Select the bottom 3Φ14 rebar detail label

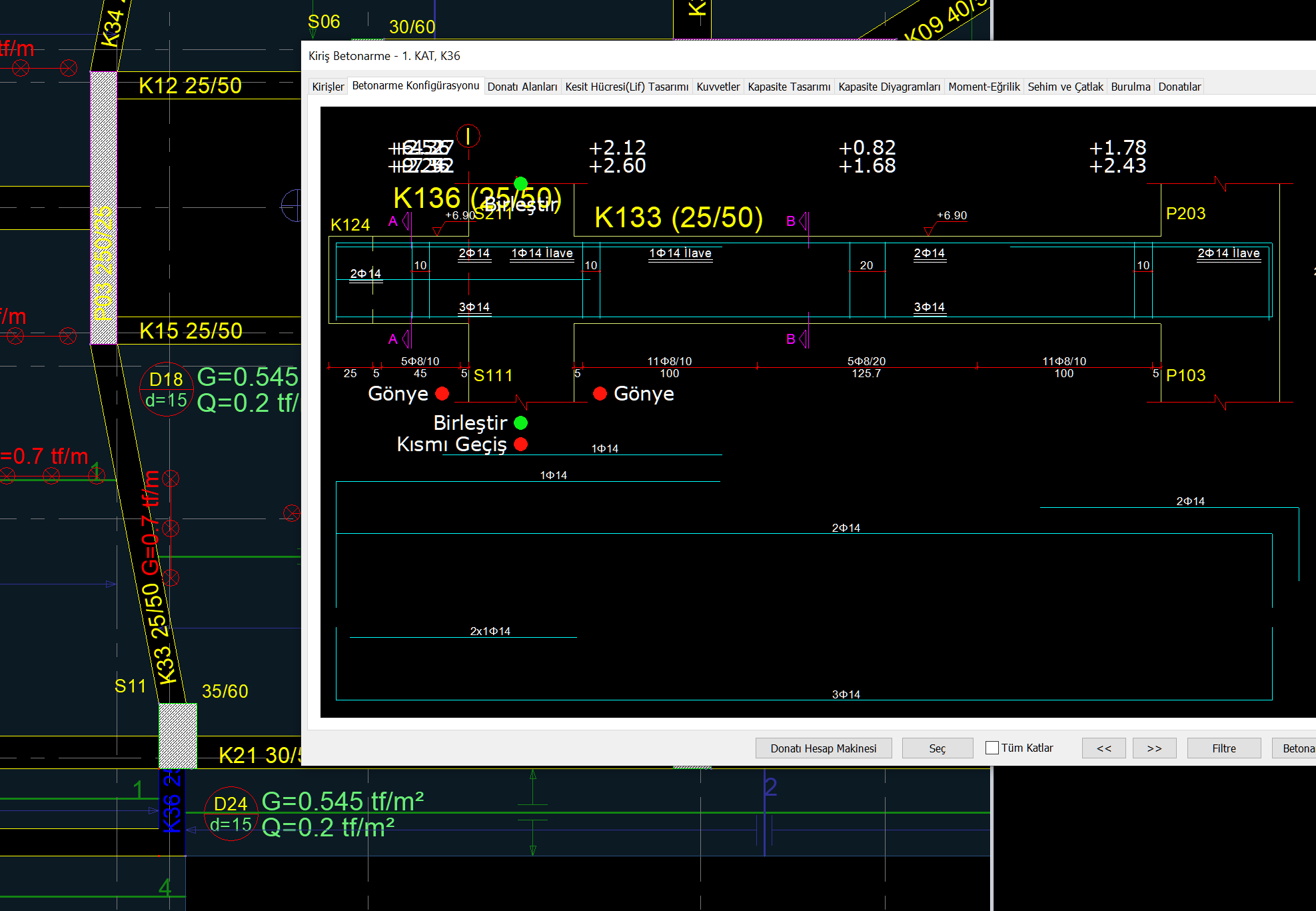pos(846,694)
